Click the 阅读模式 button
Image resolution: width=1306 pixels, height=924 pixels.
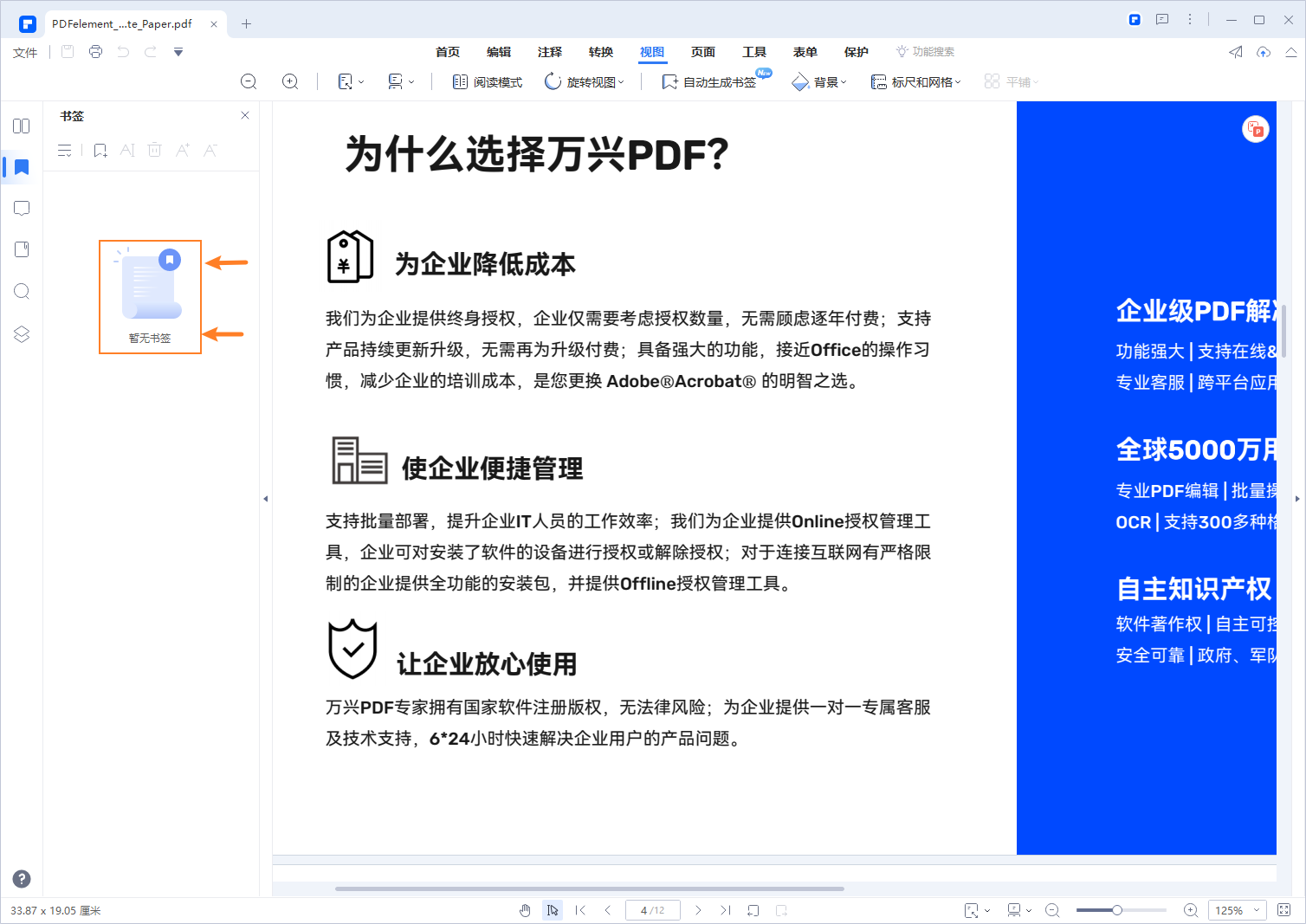[487, 81]
